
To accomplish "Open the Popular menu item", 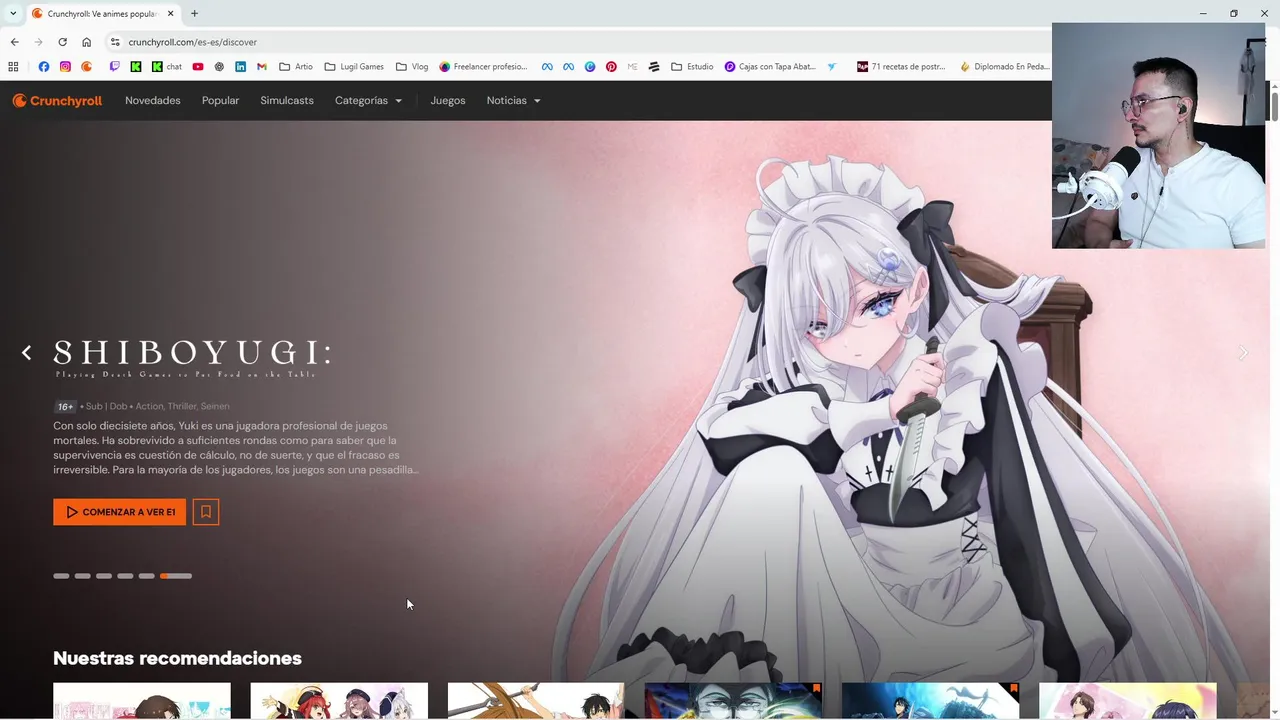I will pyautogui.click(x=220, y=101).
